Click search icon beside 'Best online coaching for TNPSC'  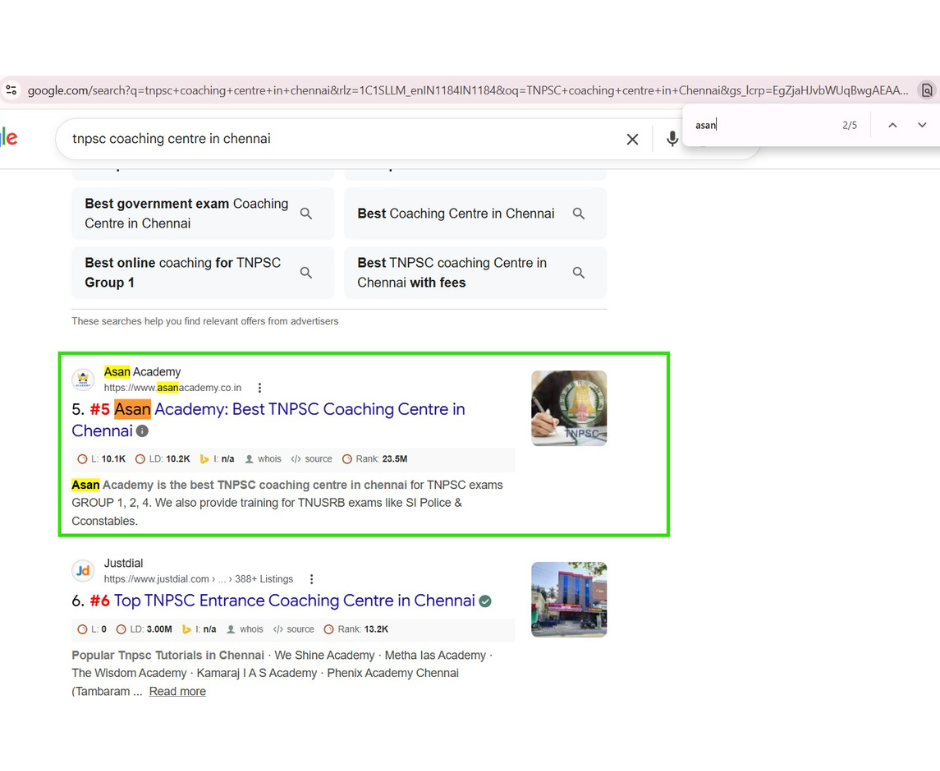(306, 273)
